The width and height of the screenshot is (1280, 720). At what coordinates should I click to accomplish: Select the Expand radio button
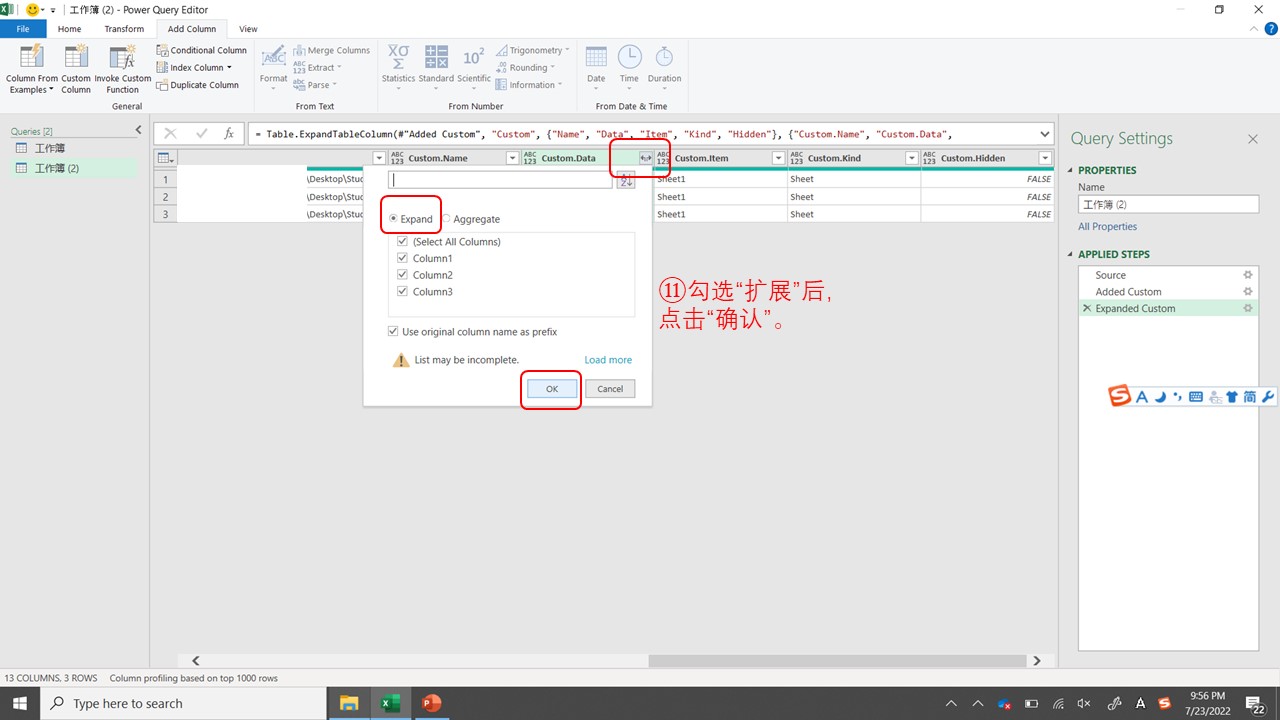[x=393, y=219]
